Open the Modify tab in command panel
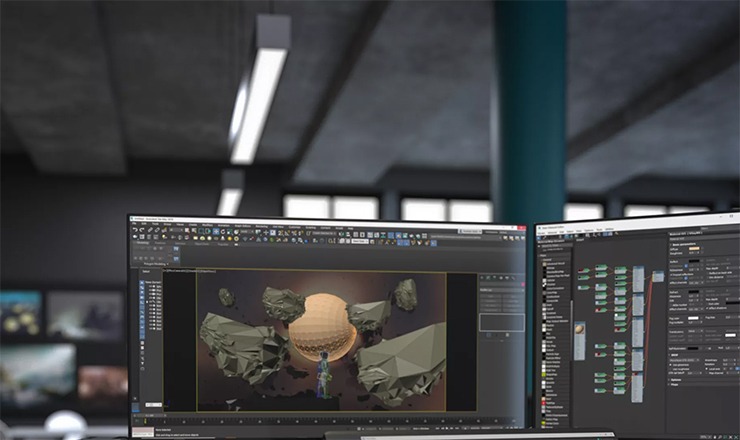This screenshot has width=740, height=440. coord(486,277)
